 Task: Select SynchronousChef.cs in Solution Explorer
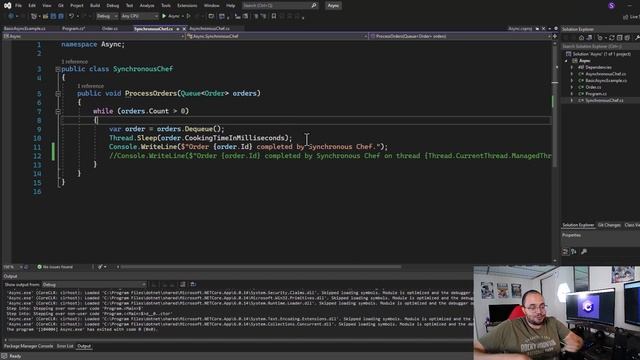tap(604, 100)
